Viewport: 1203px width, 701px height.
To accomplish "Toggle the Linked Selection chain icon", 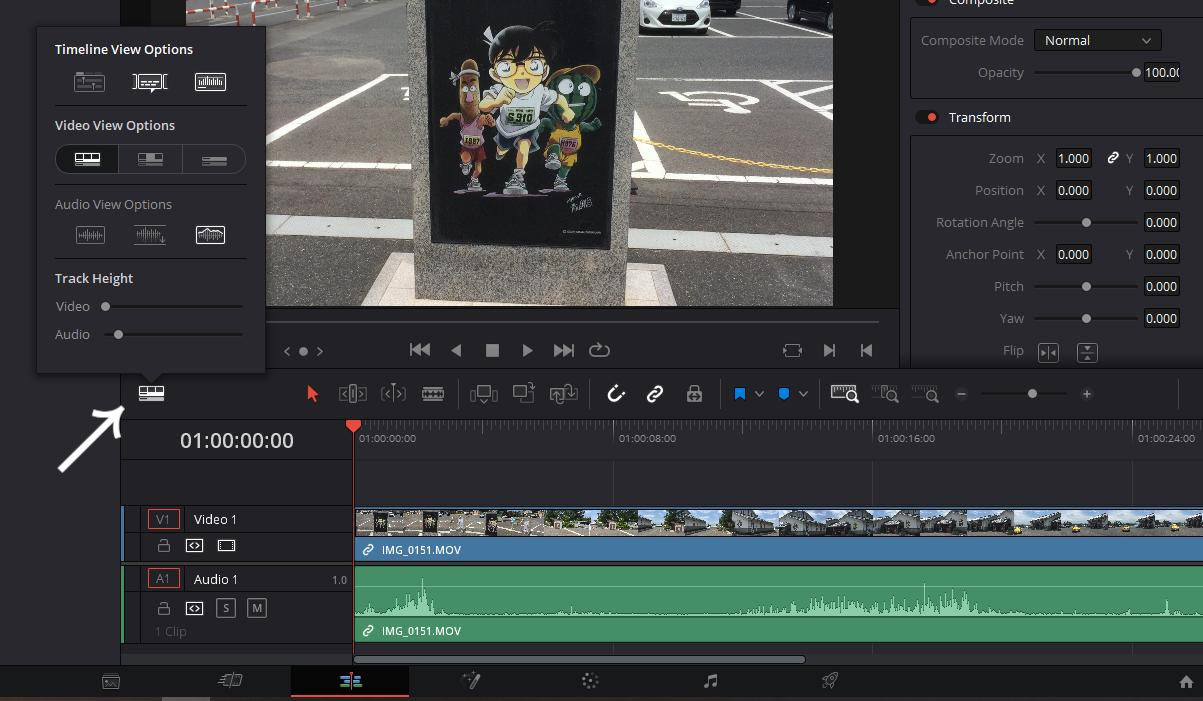I will [x=655, y=394].
